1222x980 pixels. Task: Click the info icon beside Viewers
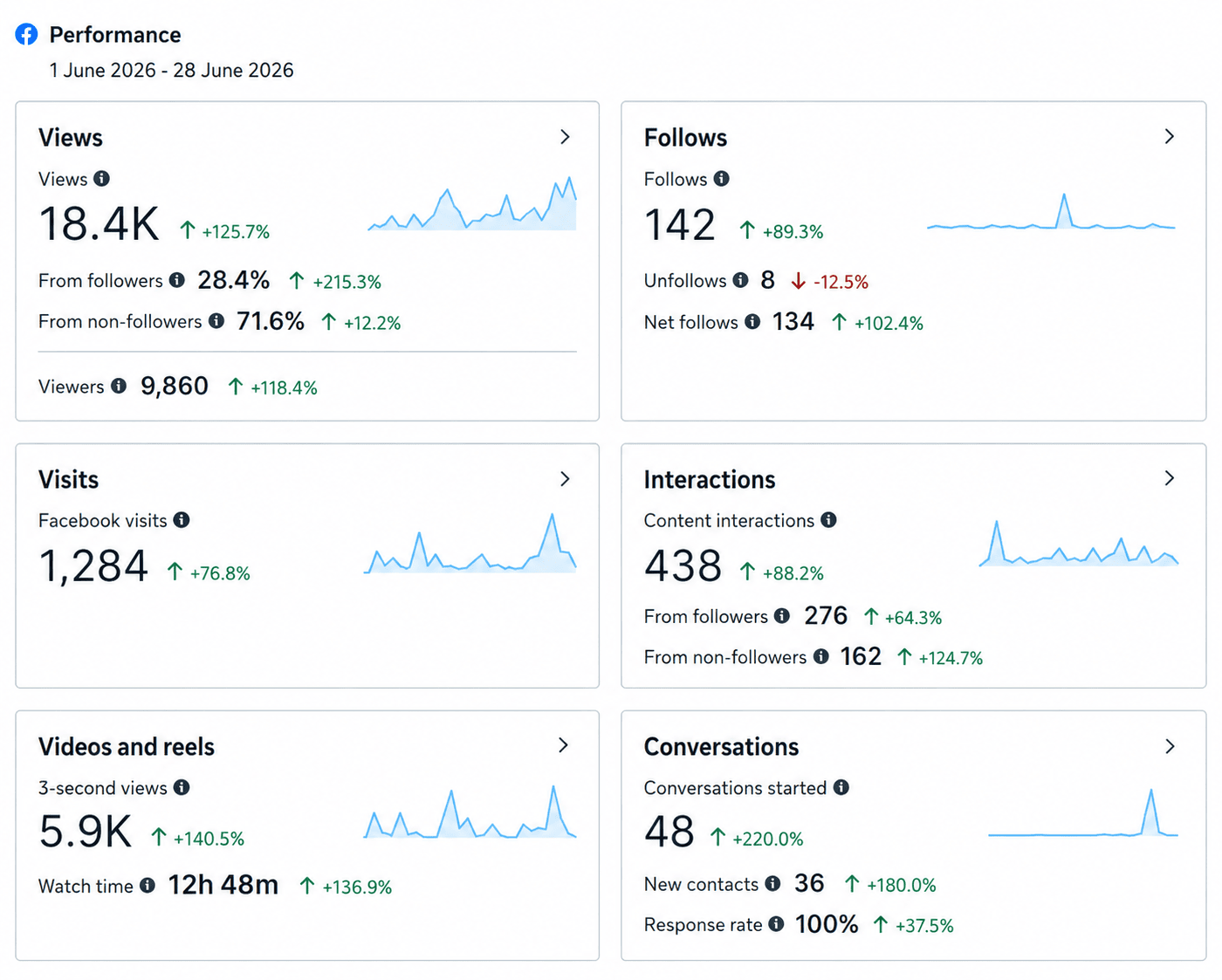tap(119, 386)
